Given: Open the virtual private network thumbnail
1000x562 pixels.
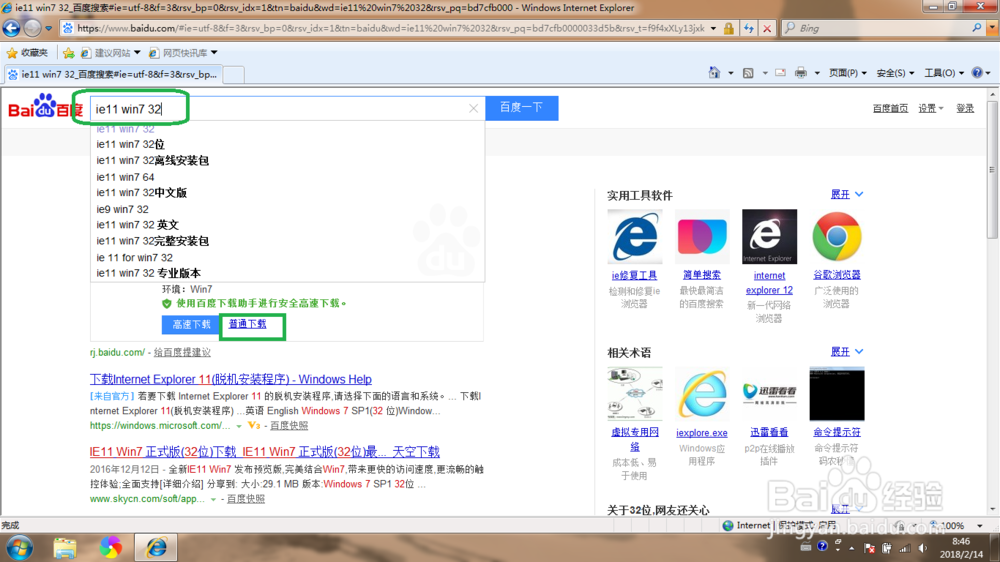Looking at the screenshot, I should (x=635, y=394).
